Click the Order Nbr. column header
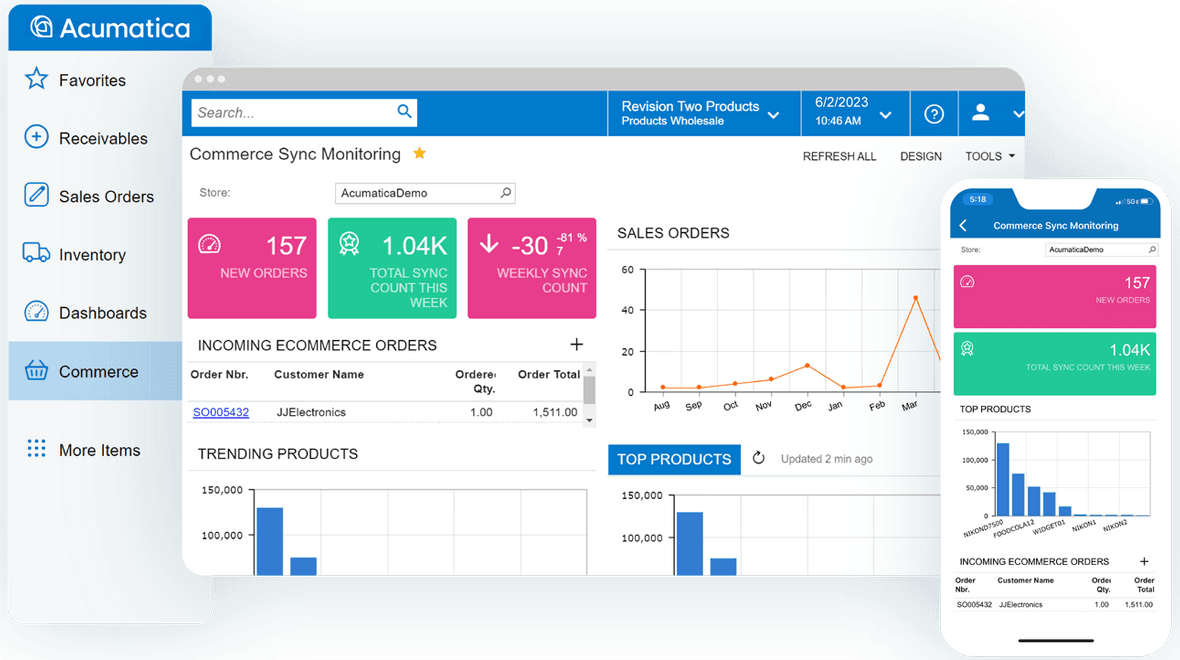 coord(219,374)
